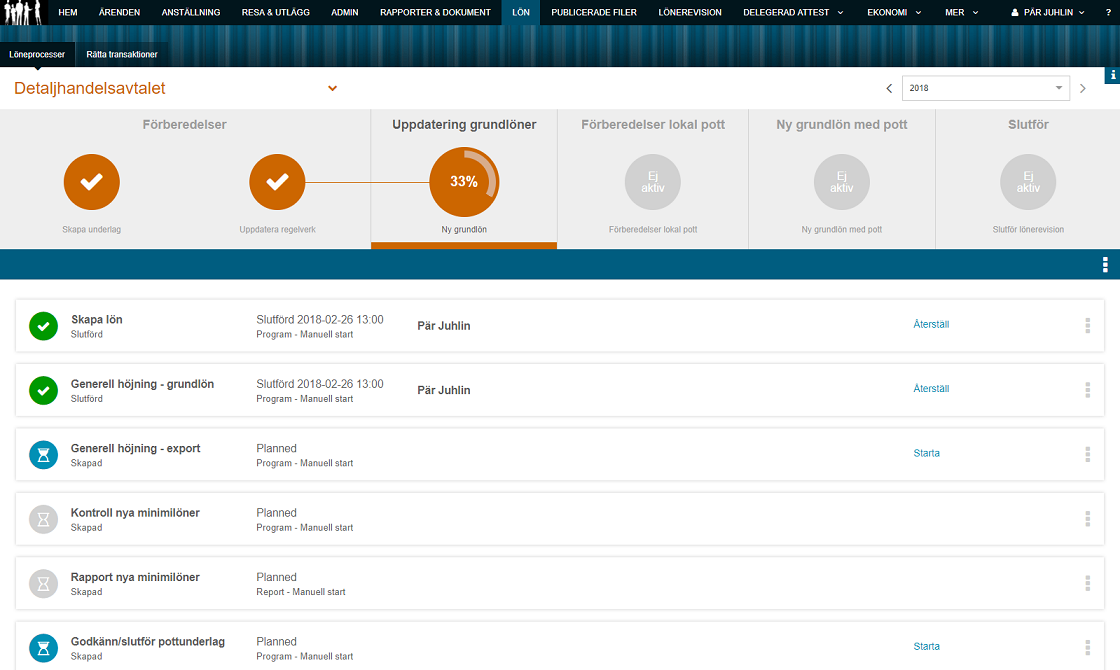Open the 2018 year dropdown
The width and height of the screenshot is (1120, 670).
(x=986, y=88)
